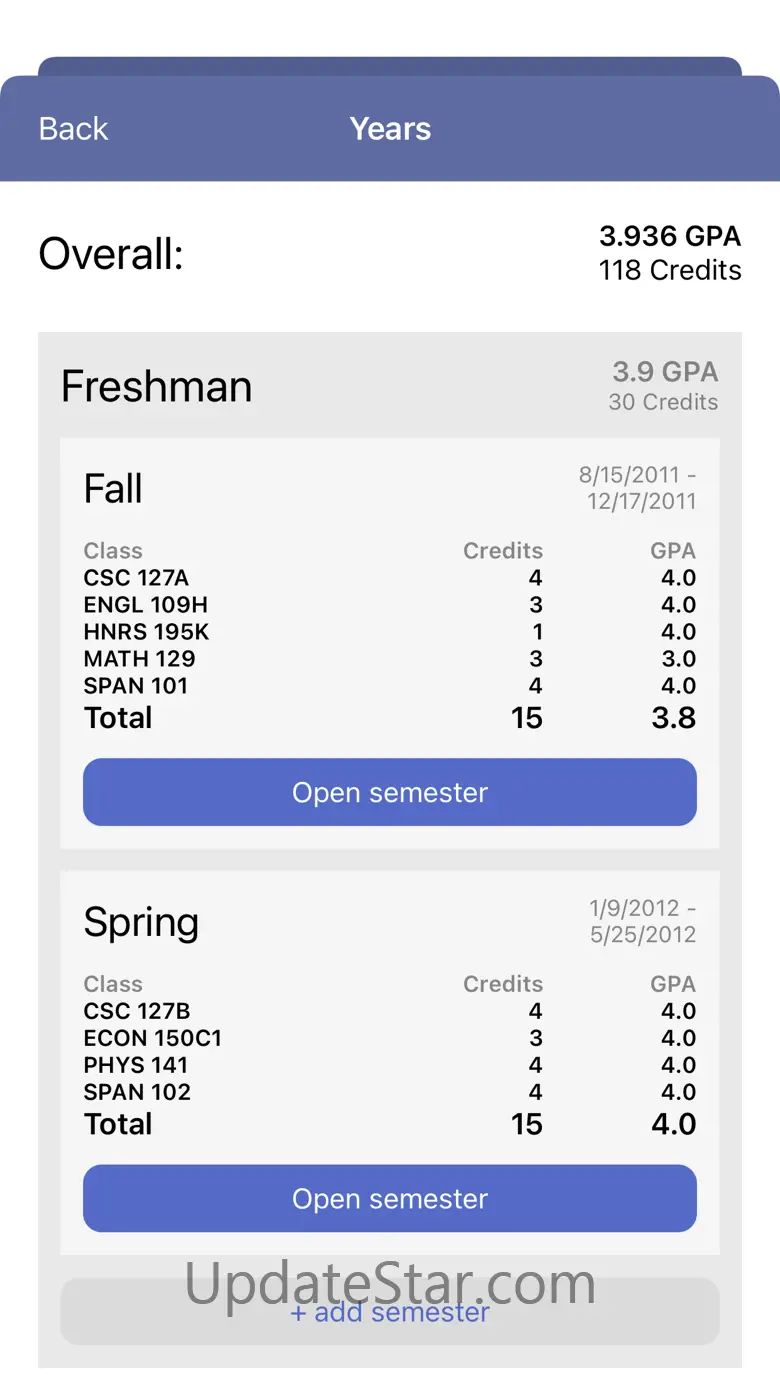Image resolution: width=780 pixels, height=1387 pixels.
Task: Tap the Spring date range 1/9/2012 - 5/25/2012
Action: pyautogui.click(x=643, y=921)
